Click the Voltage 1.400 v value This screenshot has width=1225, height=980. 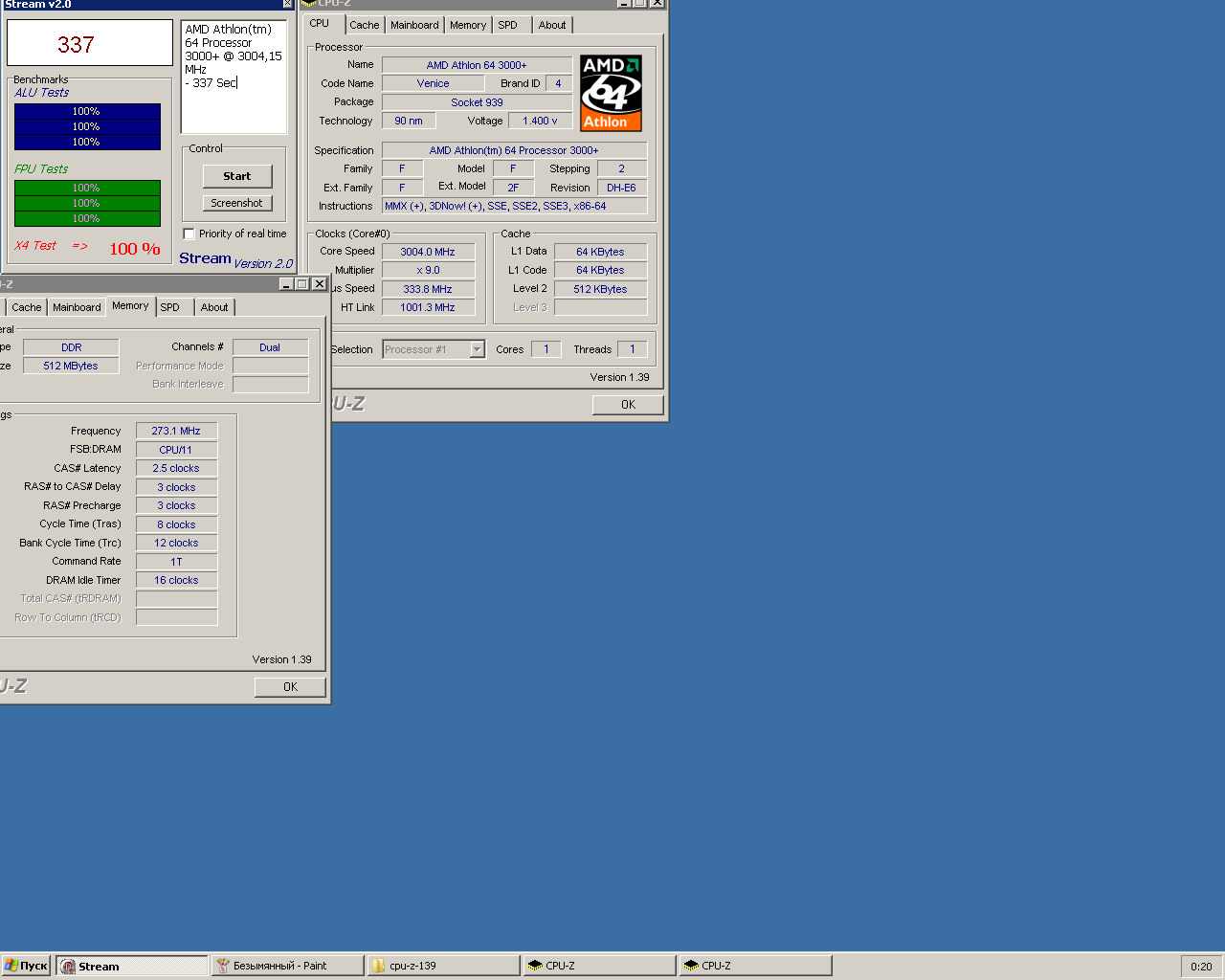coord(540,121)
